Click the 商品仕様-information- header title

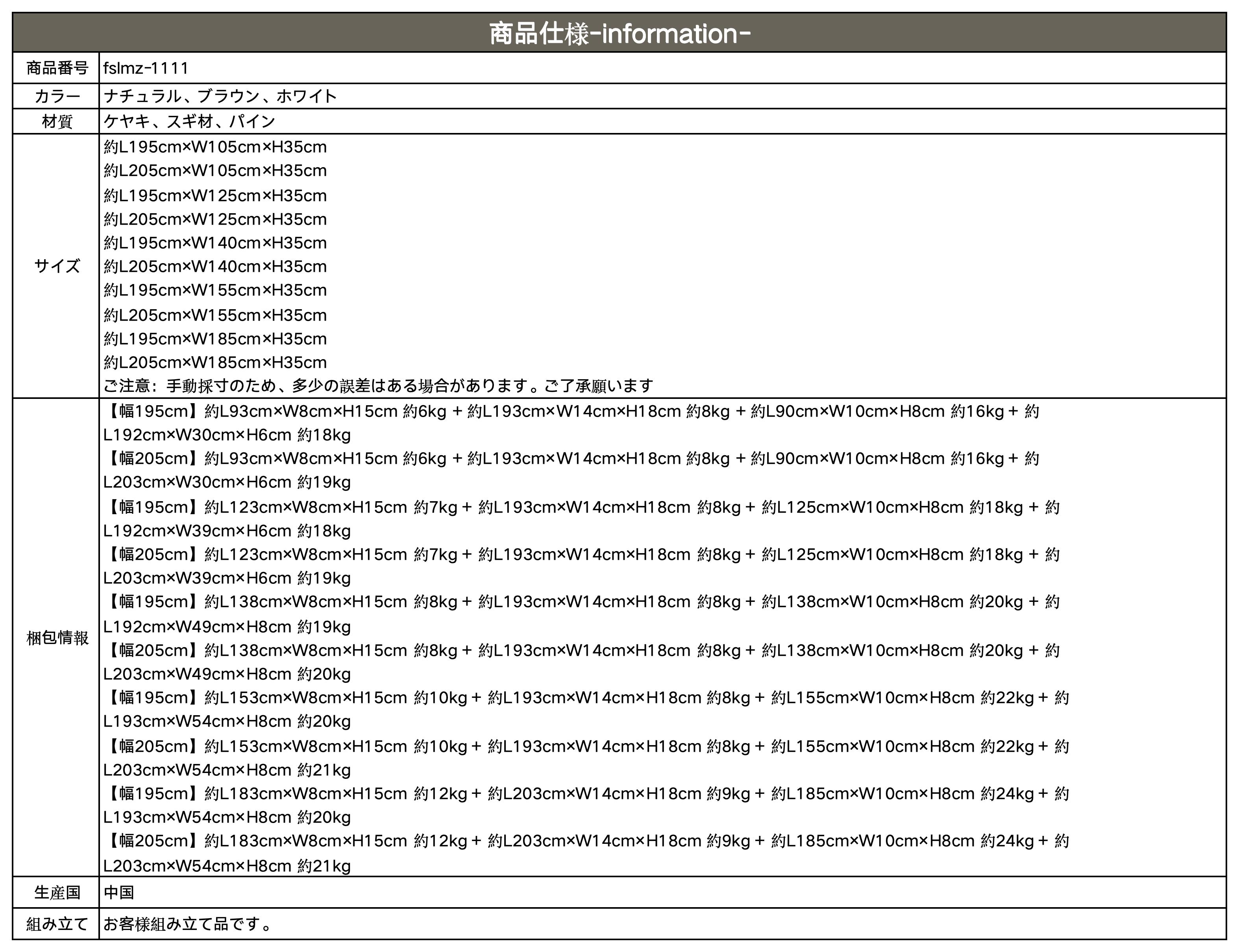click(x=619, y=33)
